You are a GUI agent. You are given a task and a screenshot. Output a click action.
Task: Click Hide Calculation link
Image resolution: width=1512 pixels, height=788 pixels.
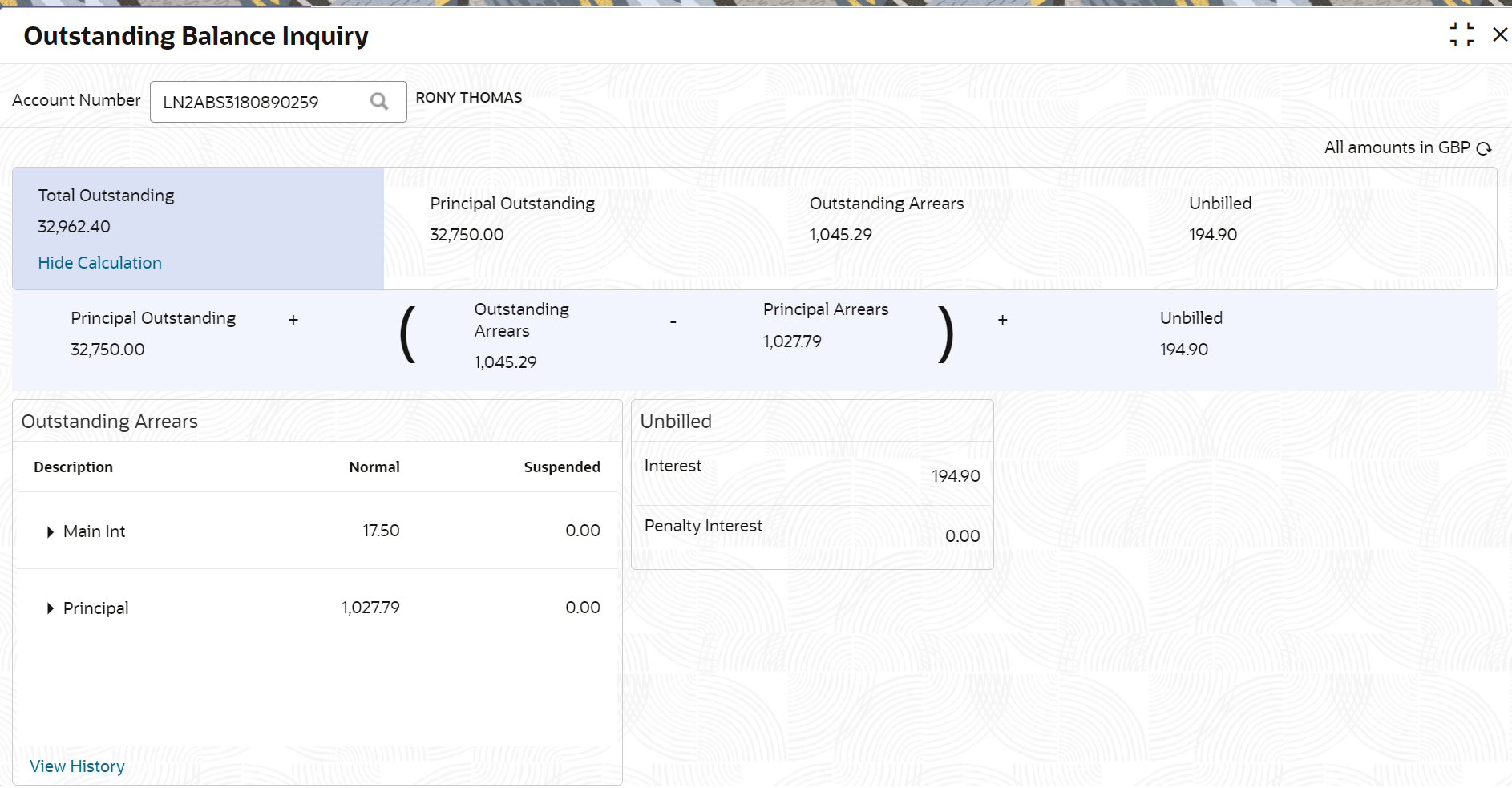99,263
